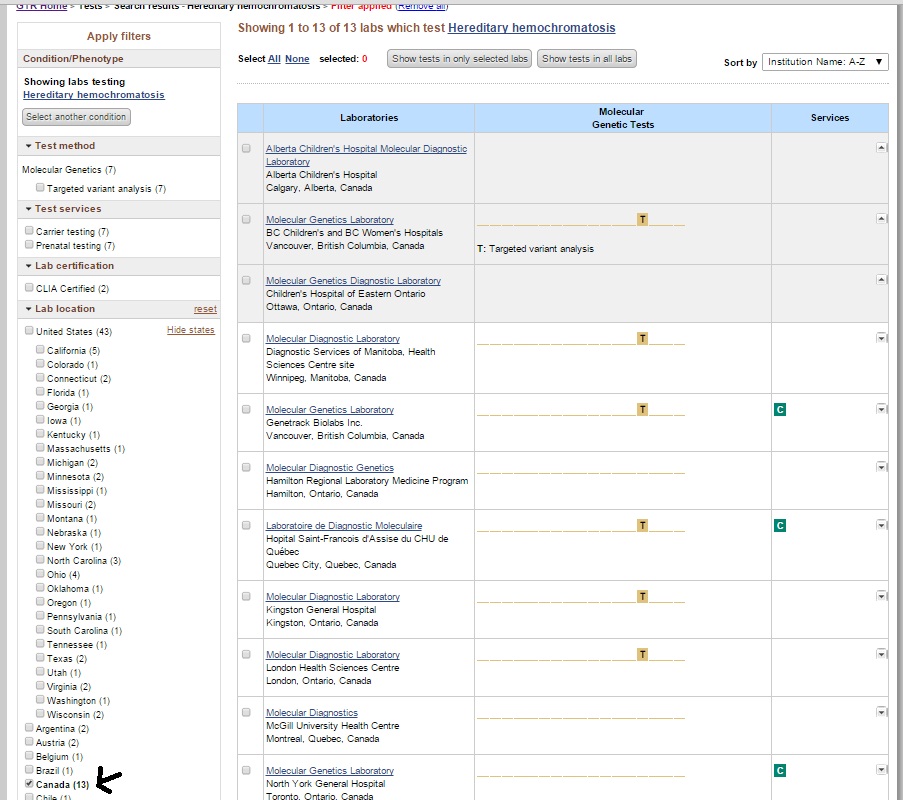Viewport: 903px width, 800px height.
Task: Click the Select None link
Action: (x=297, y=59)
